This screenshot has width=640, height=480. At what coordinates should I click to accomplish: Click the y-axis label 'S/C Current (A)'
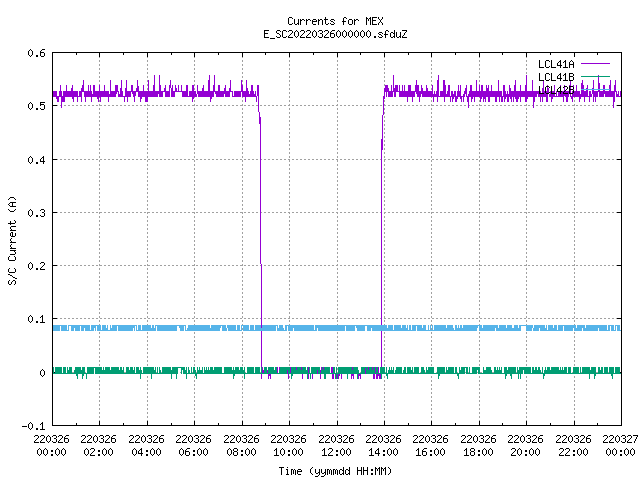(x=13, y=240)
